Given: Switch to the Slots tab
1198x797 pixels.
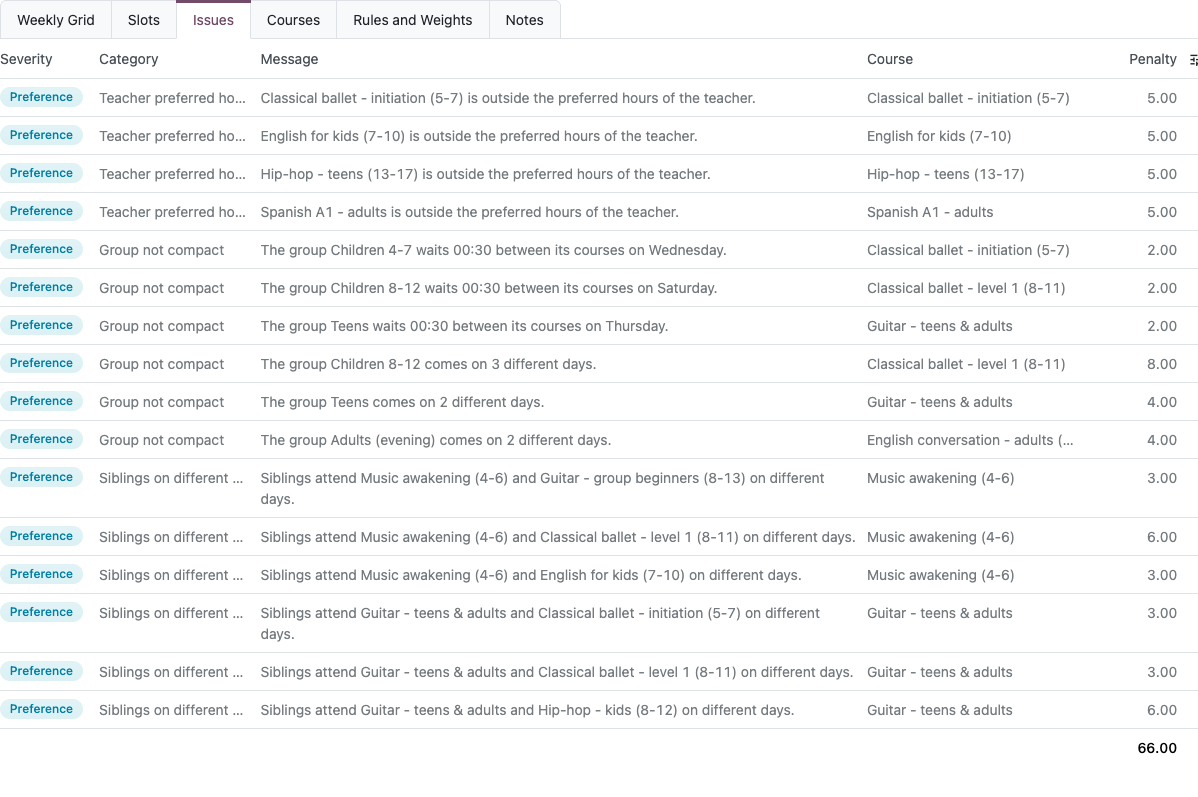Looking at the screenshot, I should pyautogui.click(x=144, y=20).
